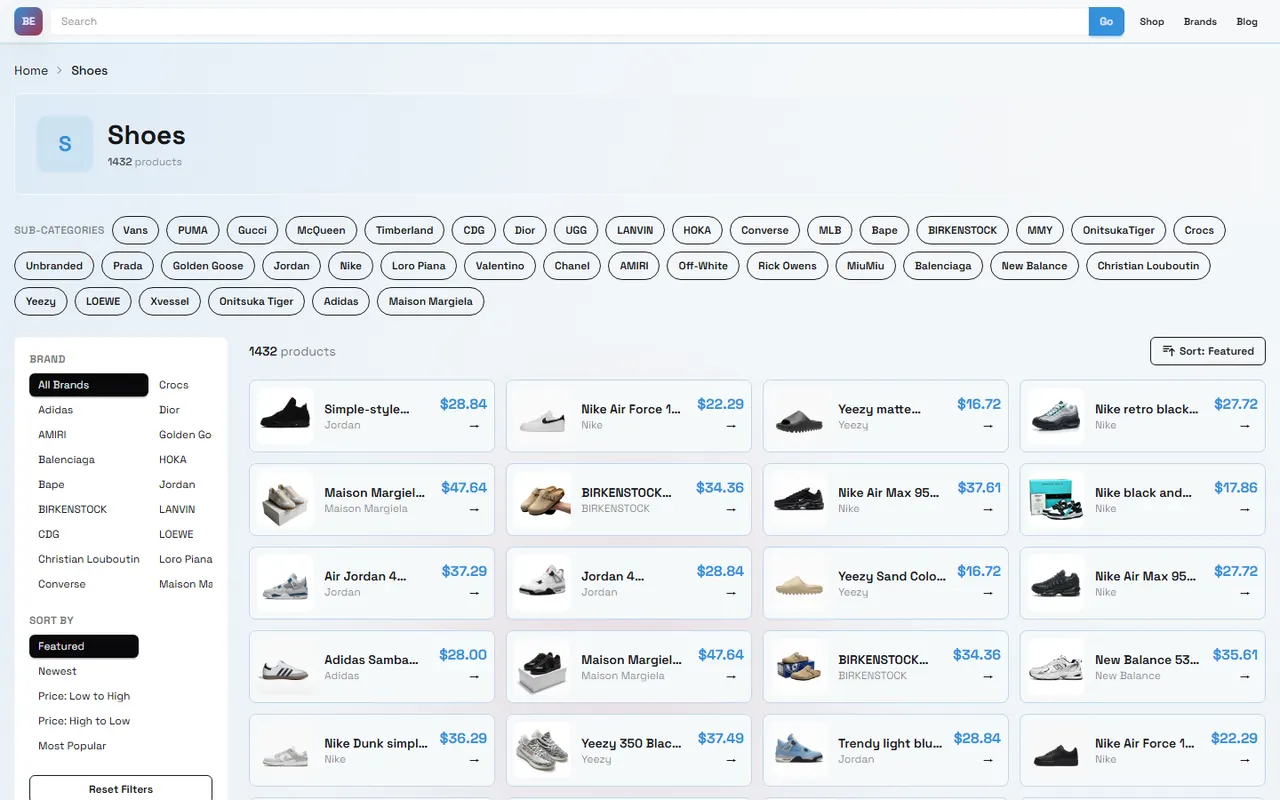Select Vans sub-category chip

tap(135, 230)
